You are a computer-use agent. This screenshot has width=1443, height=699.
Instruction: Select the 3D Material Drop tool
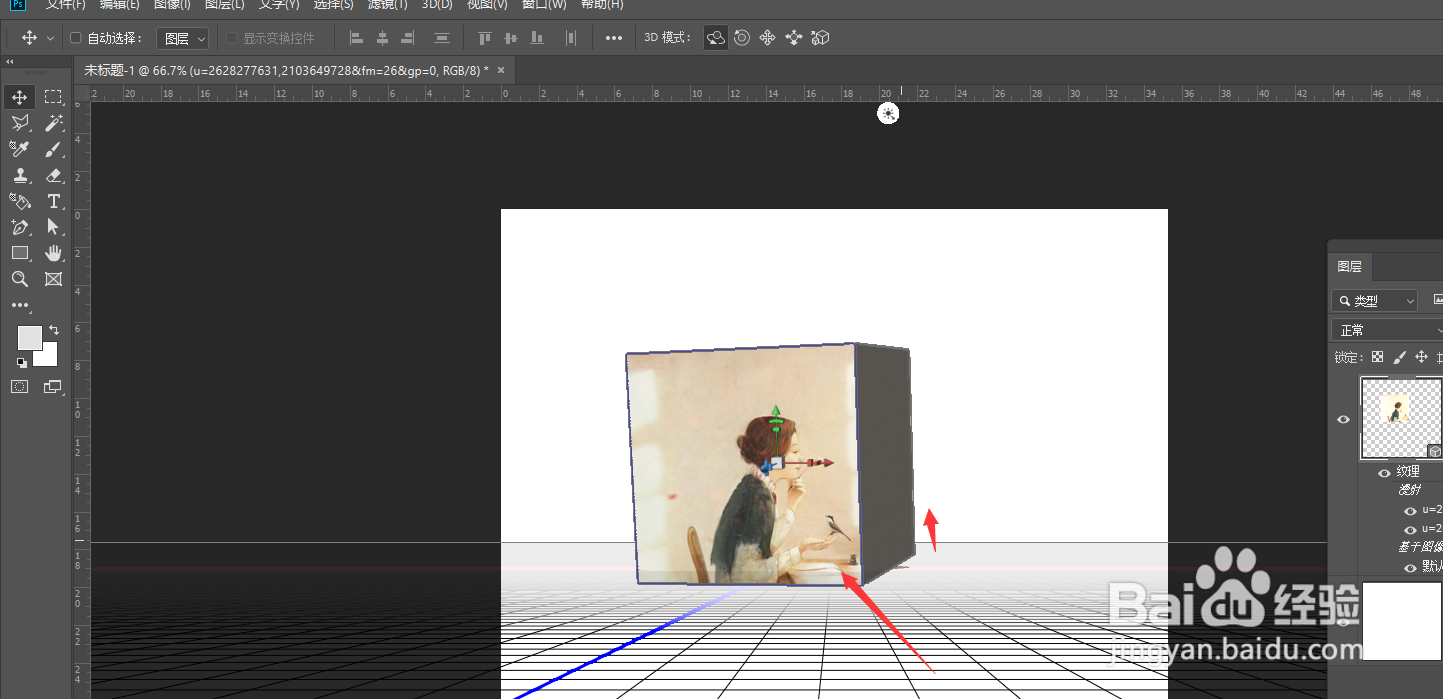click(x=20, y=201)
